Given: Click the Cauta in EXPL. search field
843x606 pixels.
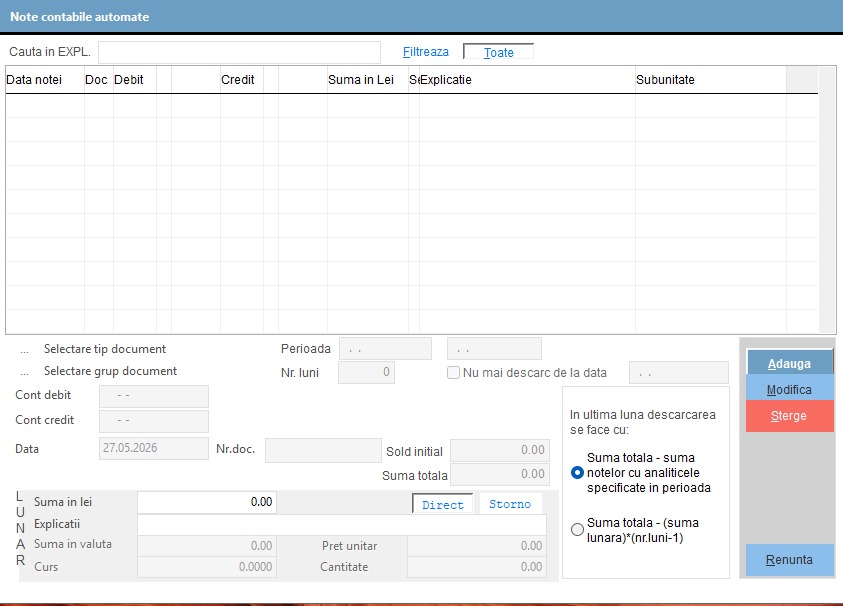Looking at the screenshot, I should (x=239, y=52).
